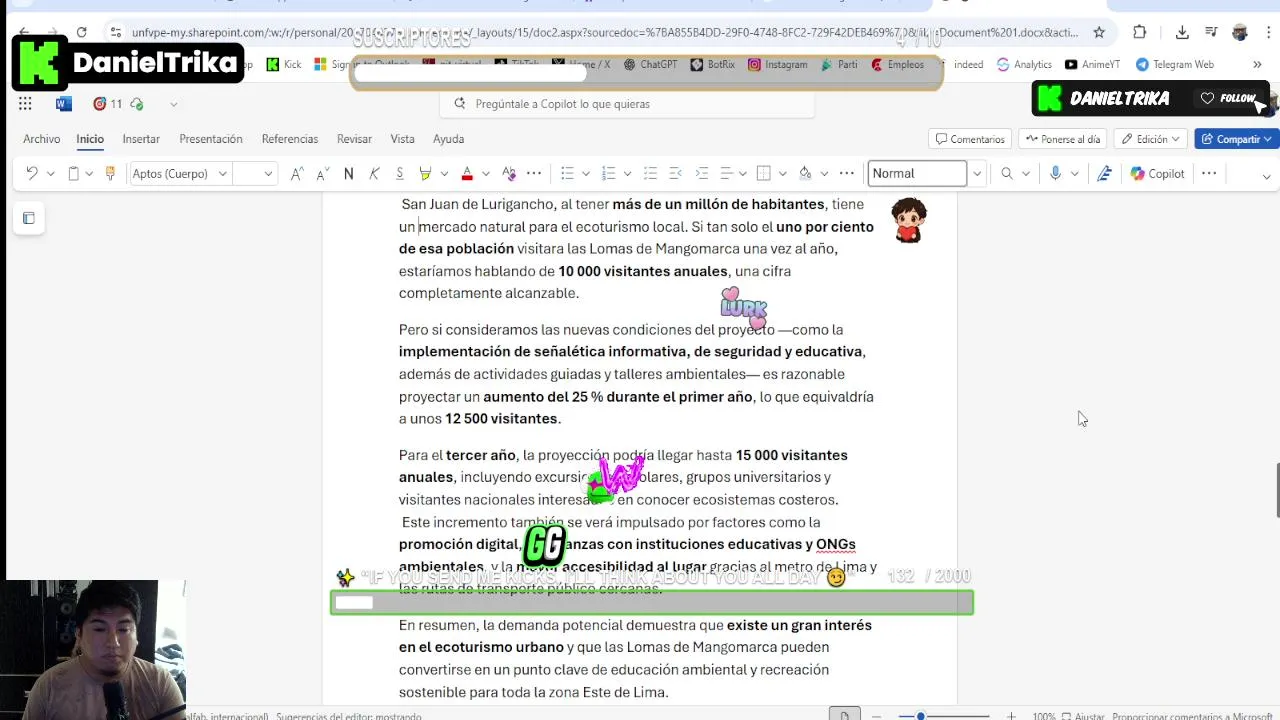Click the cloud saved status icon
Viewport: 1280px width, 720px height.
[136, 104]
